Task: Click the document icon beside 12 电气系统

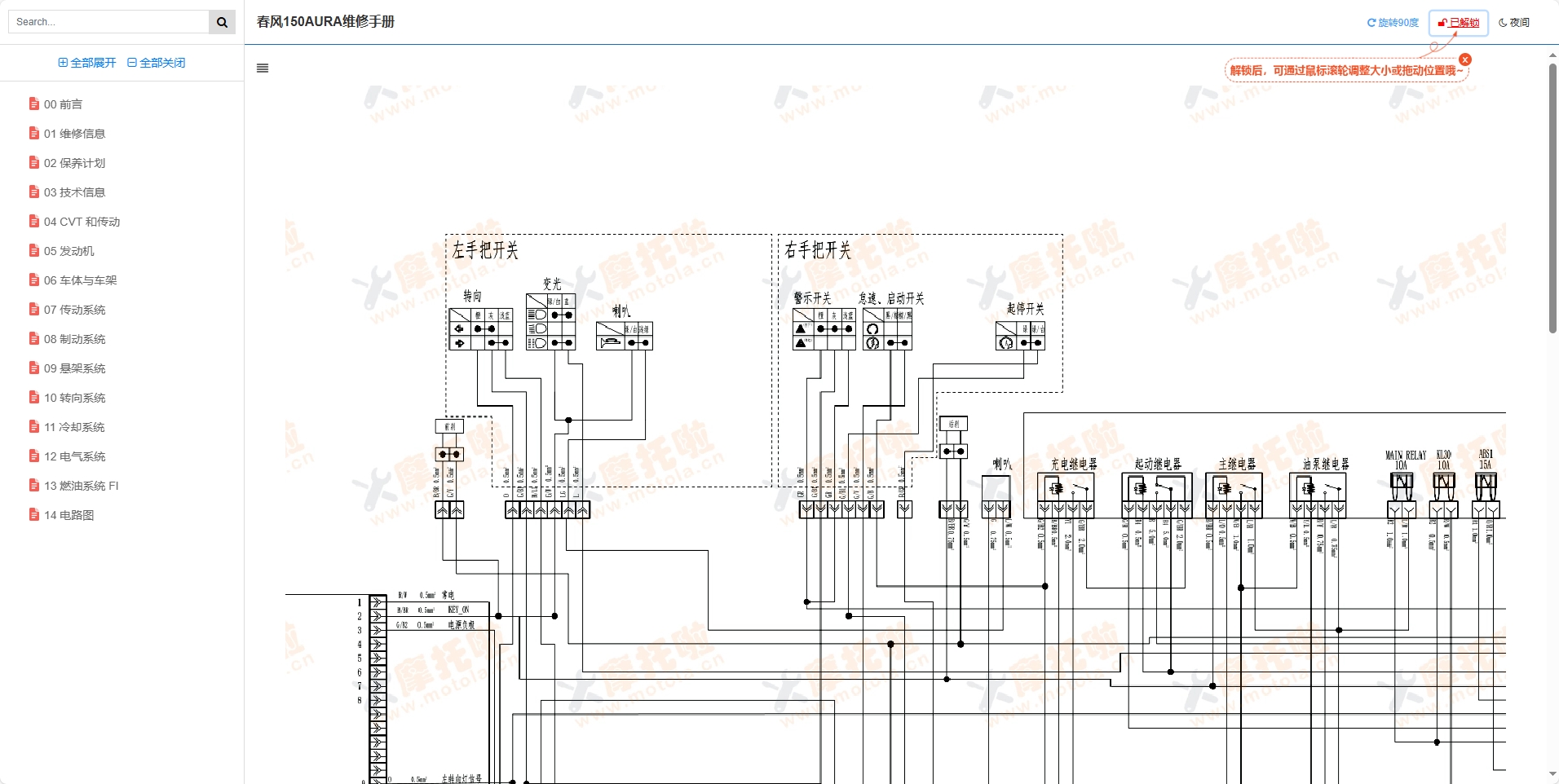Action: pyautogui.click(x=34, y=456)
